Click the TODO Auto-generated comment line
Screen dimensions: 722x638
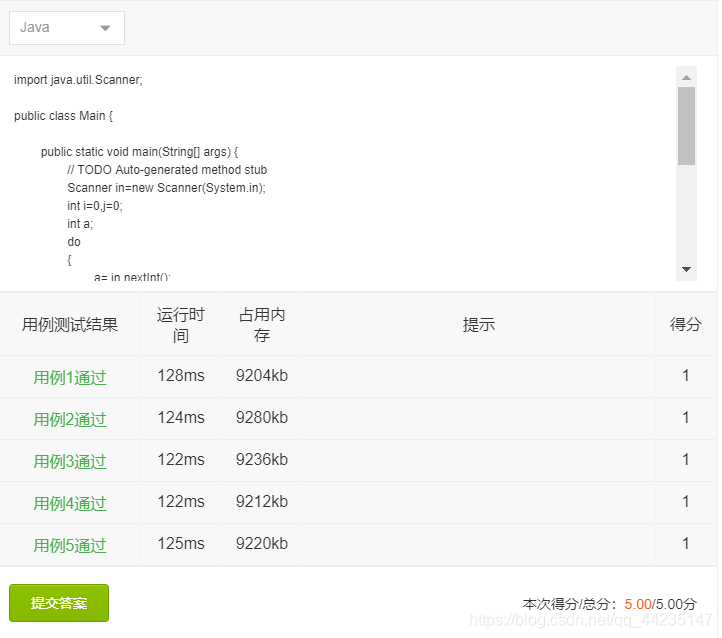(x=167, y=170)
